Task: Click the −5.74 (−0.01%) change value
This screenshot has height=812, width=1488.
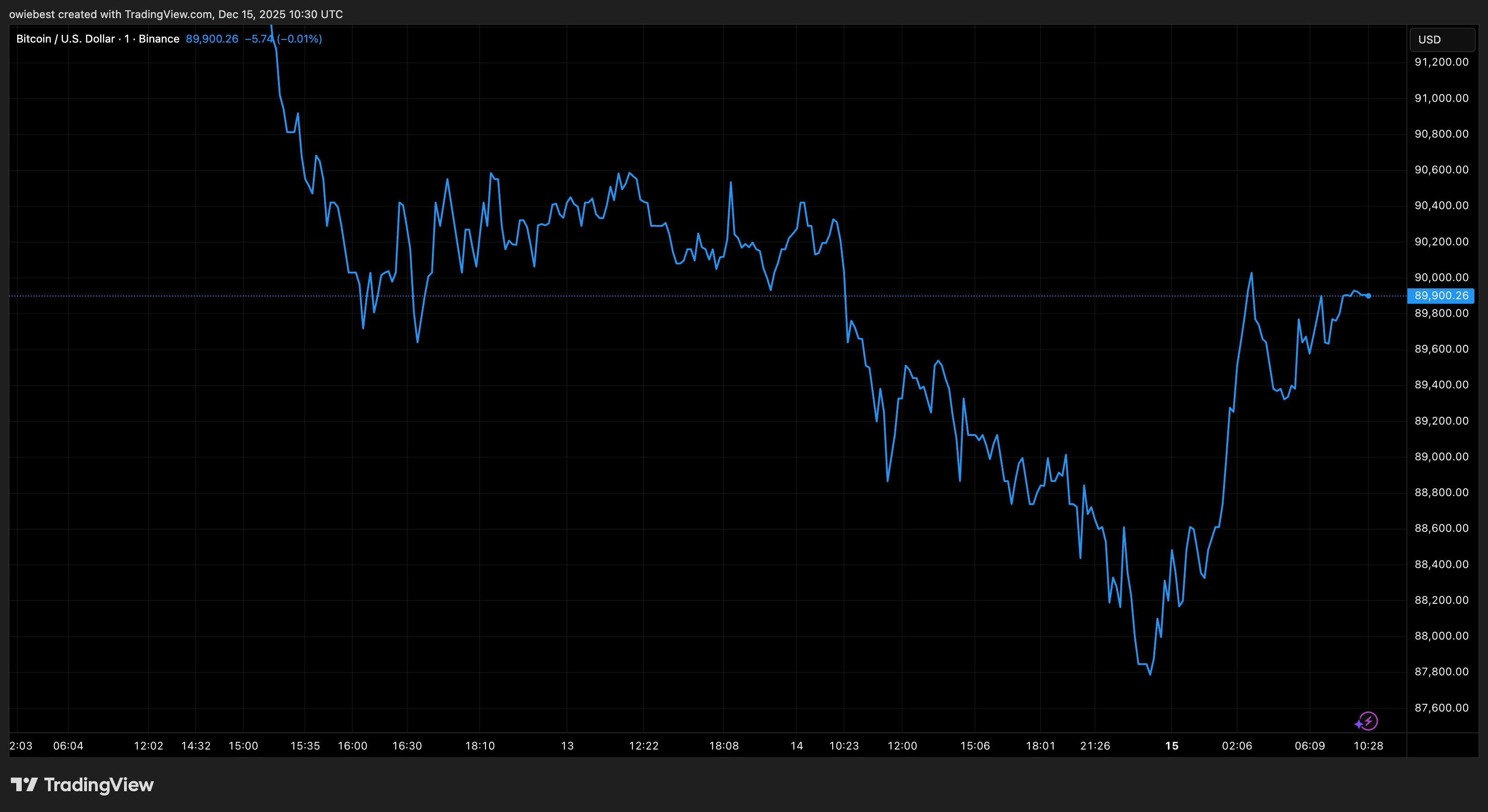Action: pyautogui.click(x=283, y=38)
